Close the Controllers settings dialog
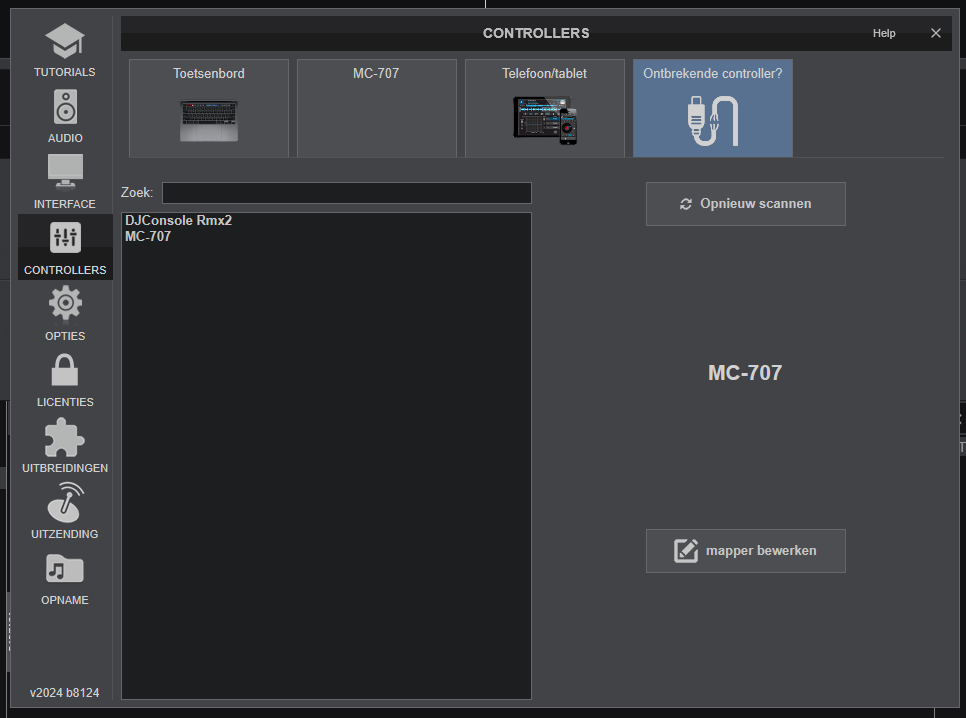 [936, 33]
